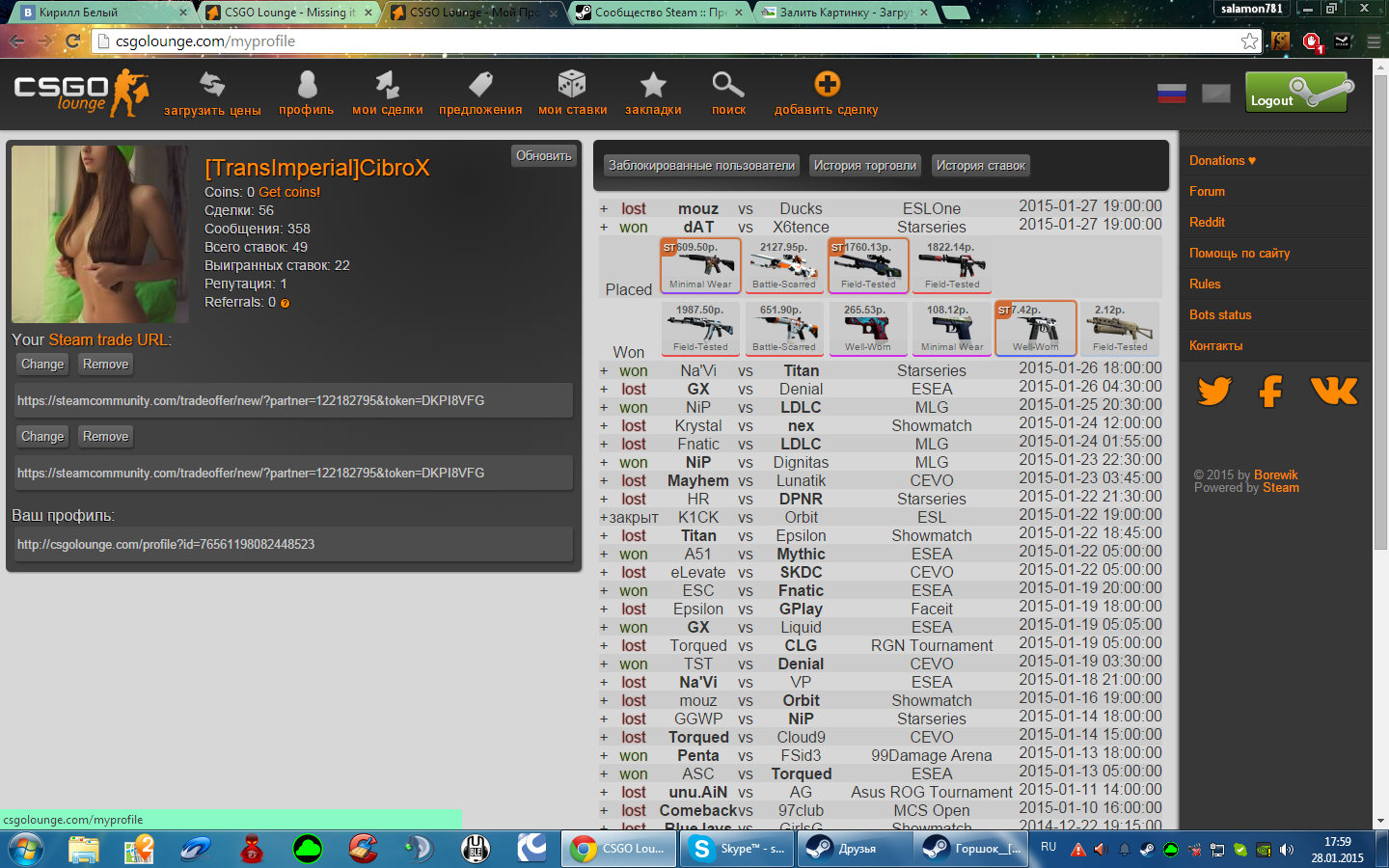Open the профиль nav icon

307,86
